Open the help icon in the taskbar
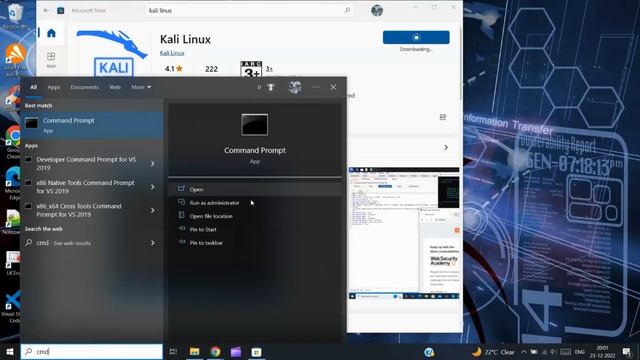 coord(429,352)
